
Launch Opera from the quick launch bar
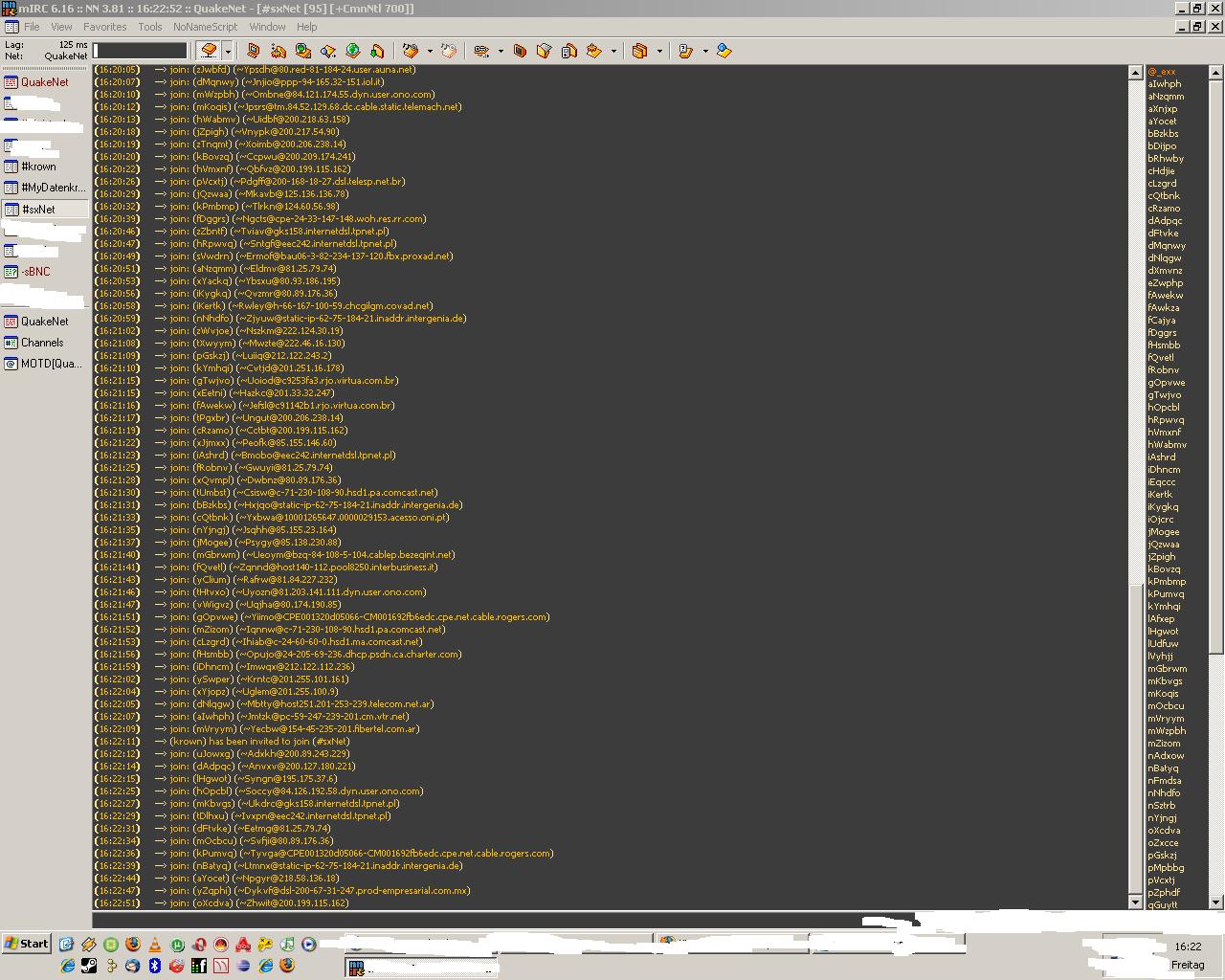[x=199, y=945]
